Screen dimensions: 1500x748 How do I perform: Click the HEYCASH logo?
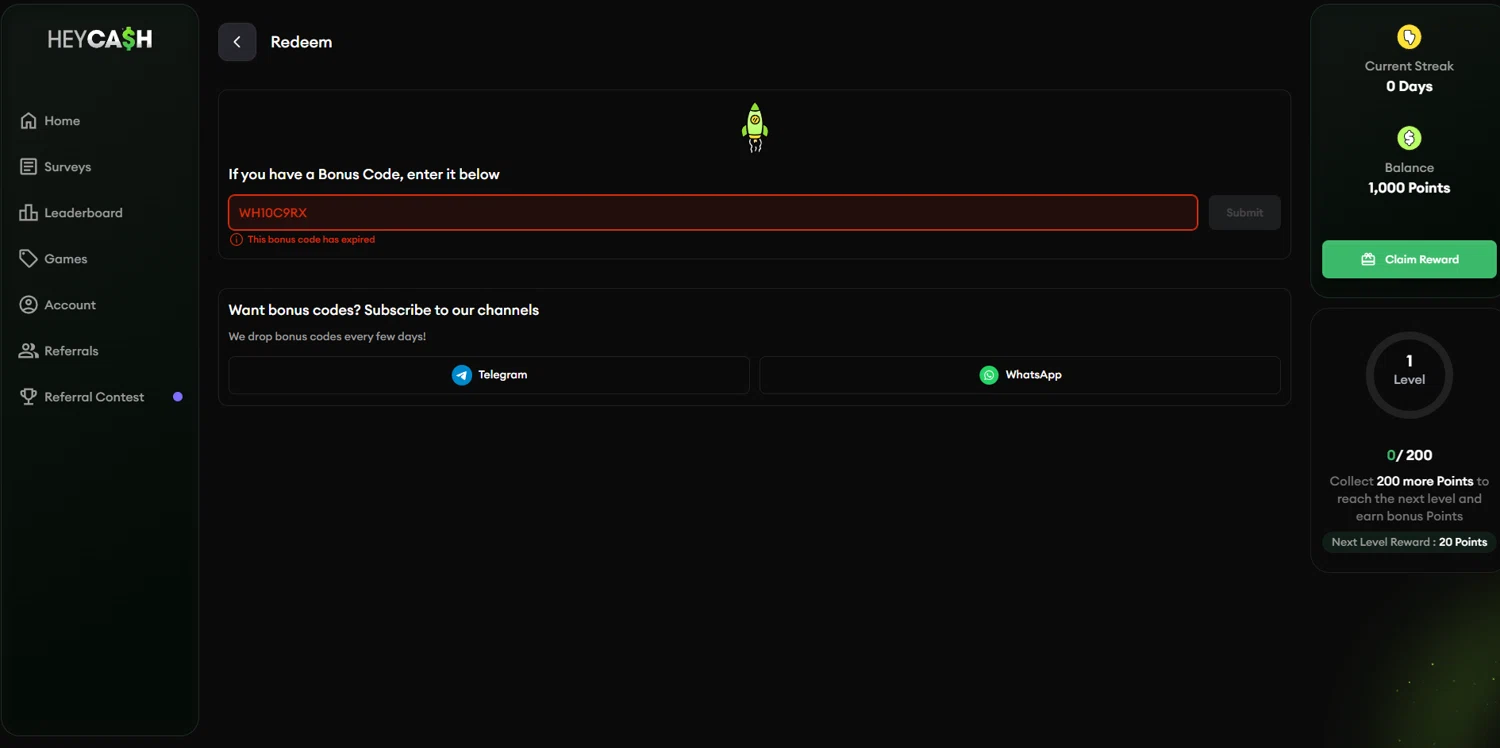[x=100, y=39]
